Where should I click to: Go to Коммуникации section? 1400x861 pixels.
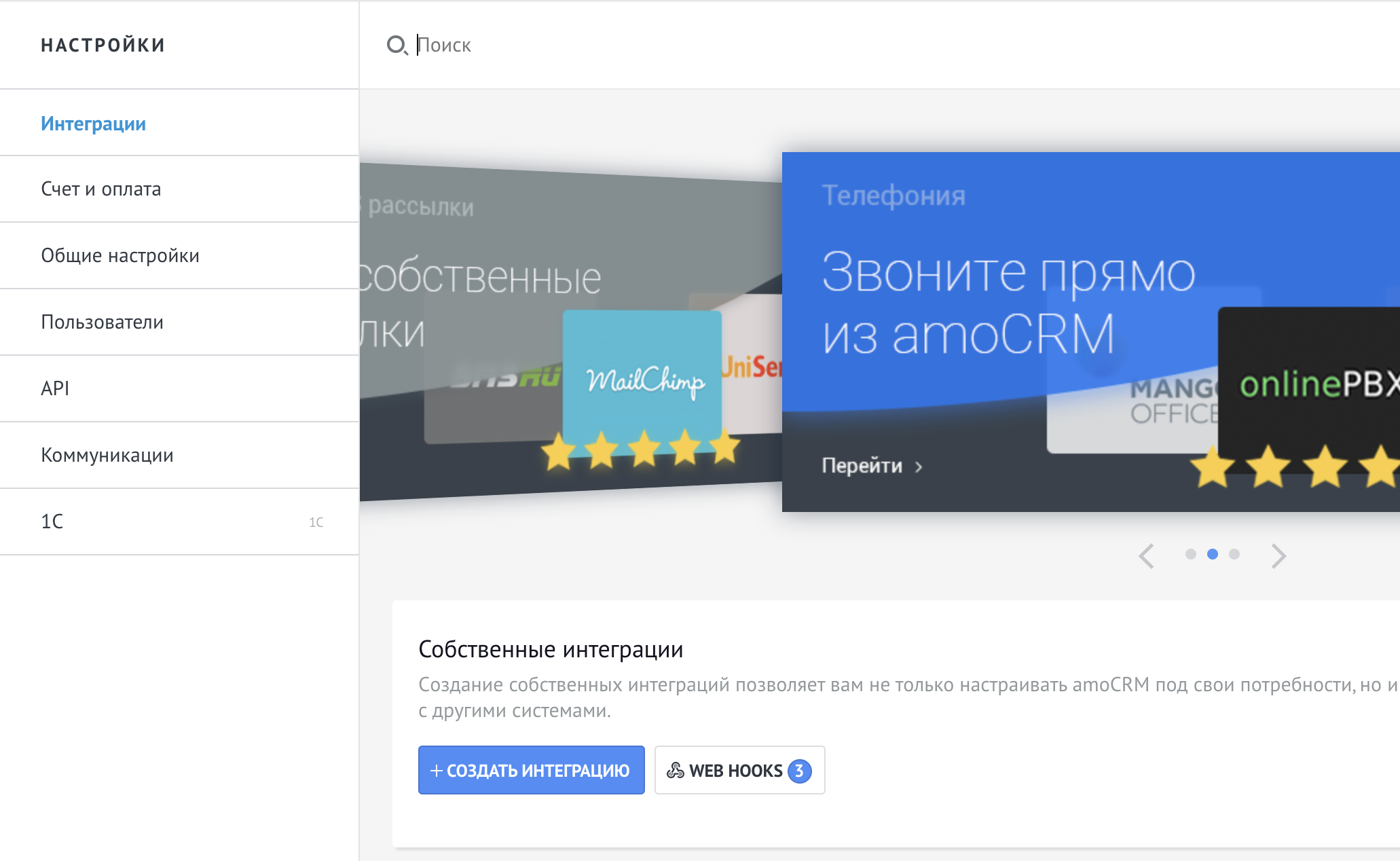point(179,455)
